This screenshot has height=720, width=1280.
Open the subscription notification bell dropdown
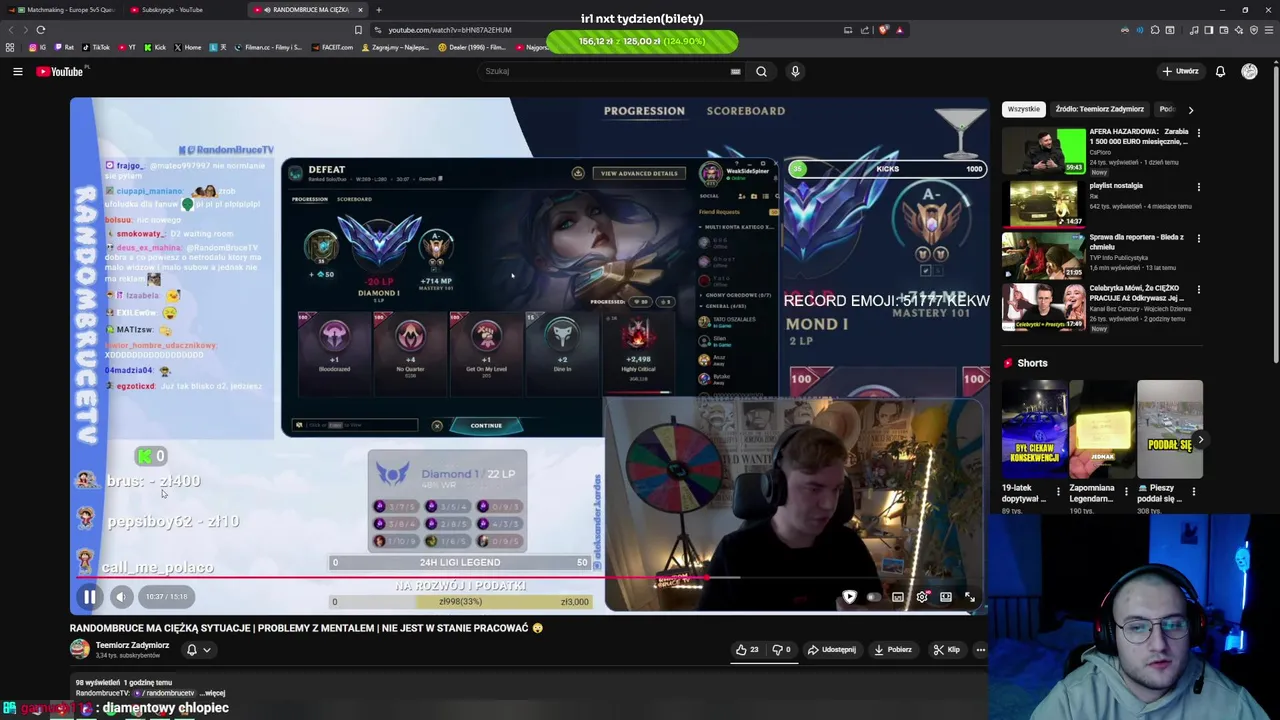(x=198, y=650)
